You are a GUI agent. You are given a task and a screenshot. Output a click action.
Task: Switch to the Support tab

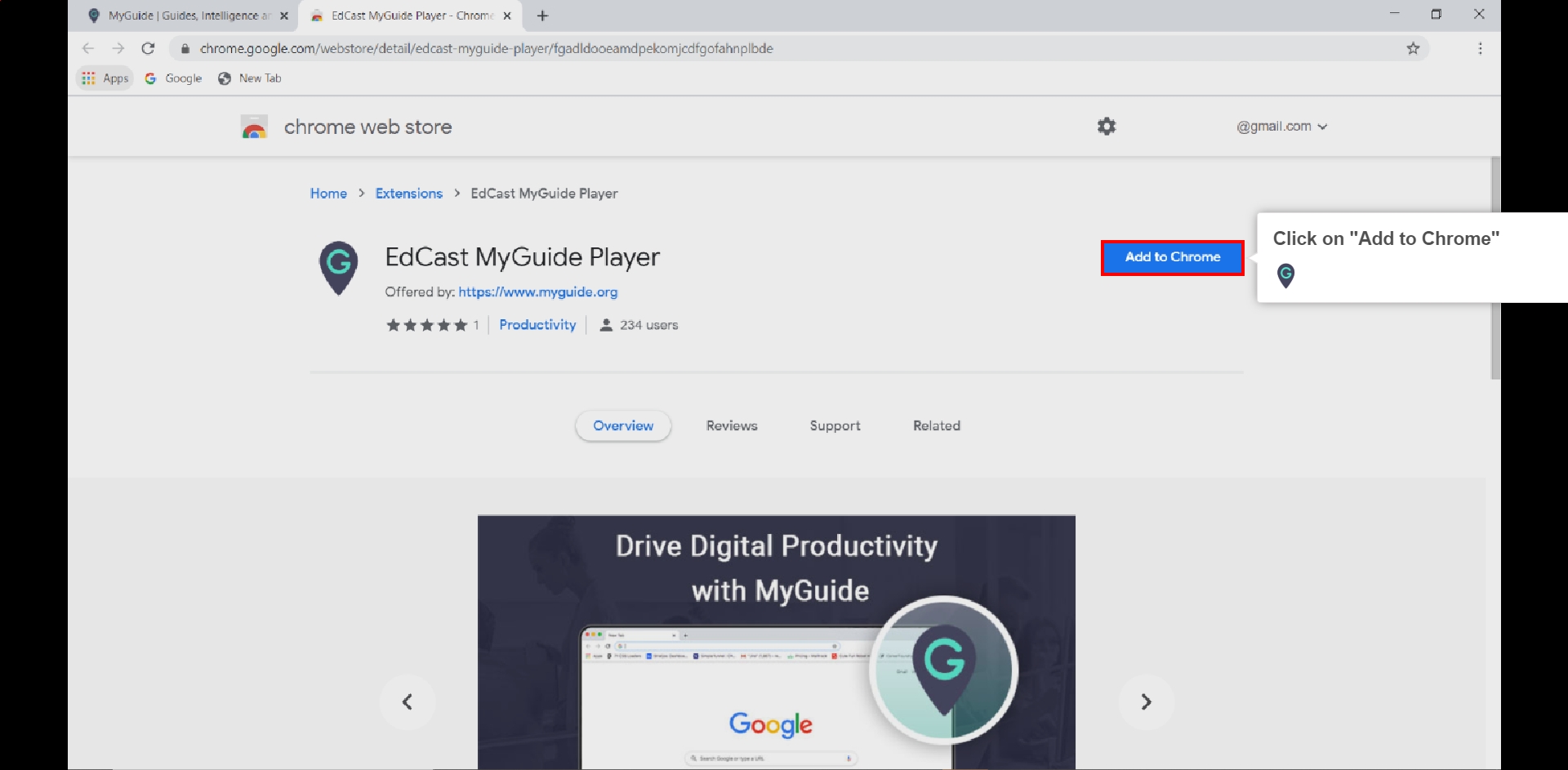tap(835, 425)
